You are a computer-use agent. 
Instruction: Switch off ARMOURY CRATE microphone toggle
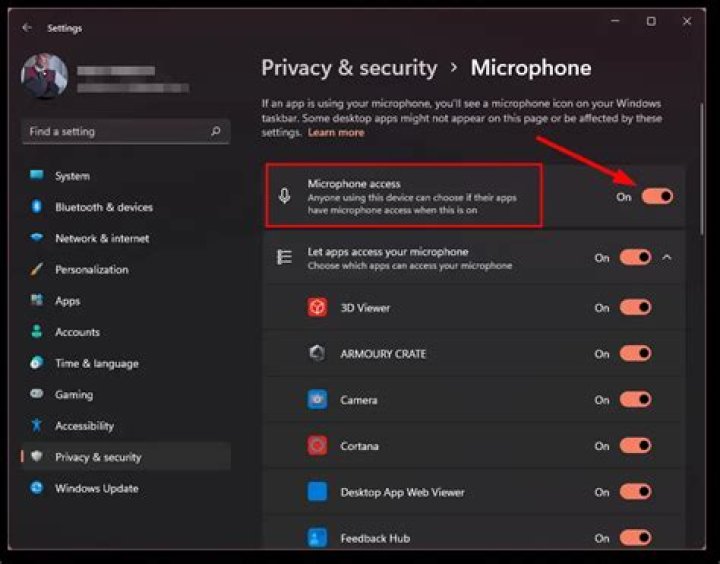(636, 353)
